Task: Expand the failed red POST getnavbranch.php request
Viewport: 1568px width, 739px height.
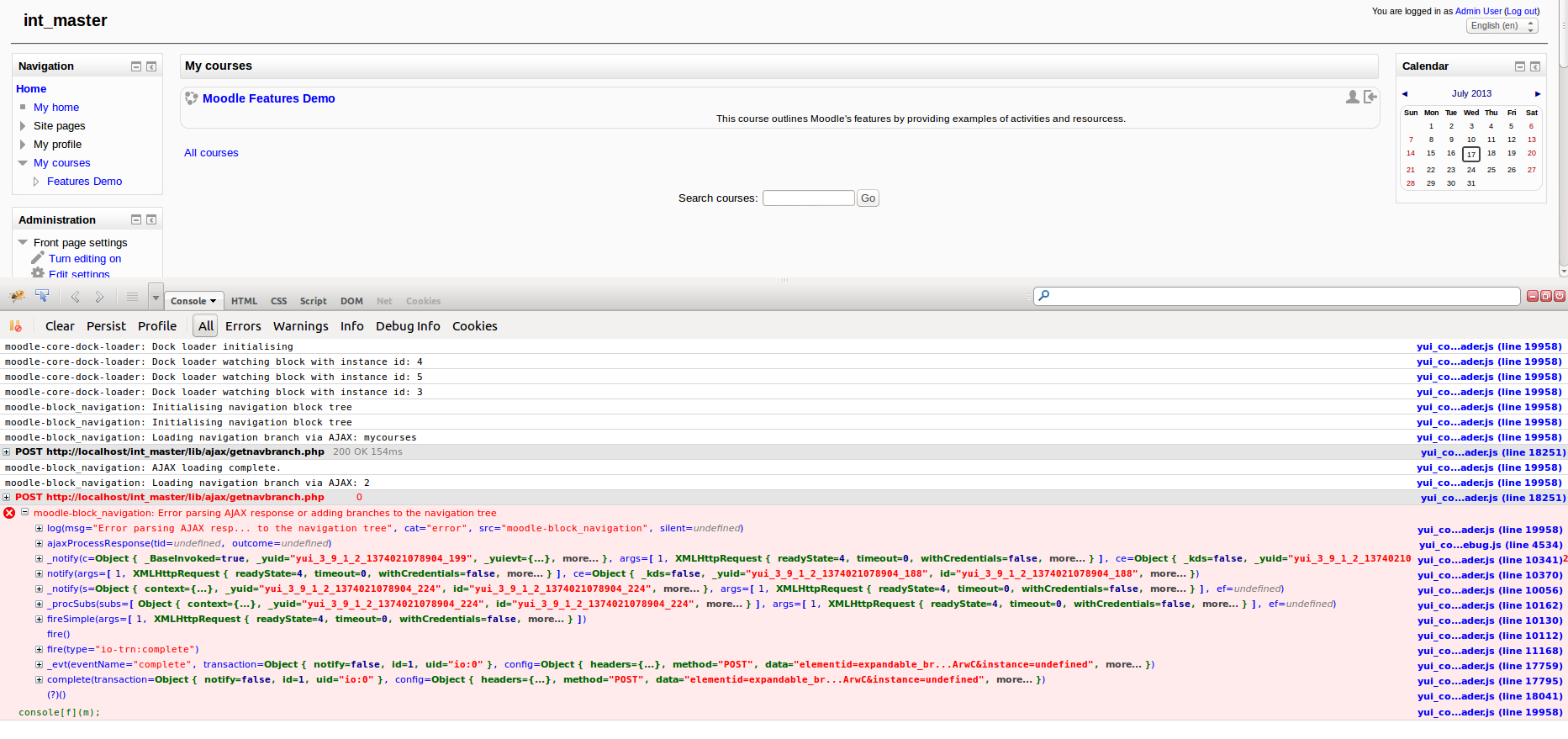Action: (x=7, y=498)
